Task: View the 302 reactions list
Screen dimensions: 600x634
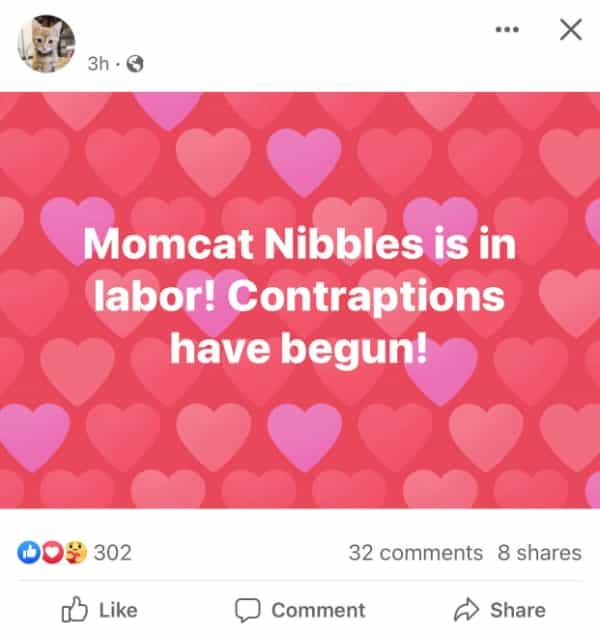Action: [x=112, y=552]
